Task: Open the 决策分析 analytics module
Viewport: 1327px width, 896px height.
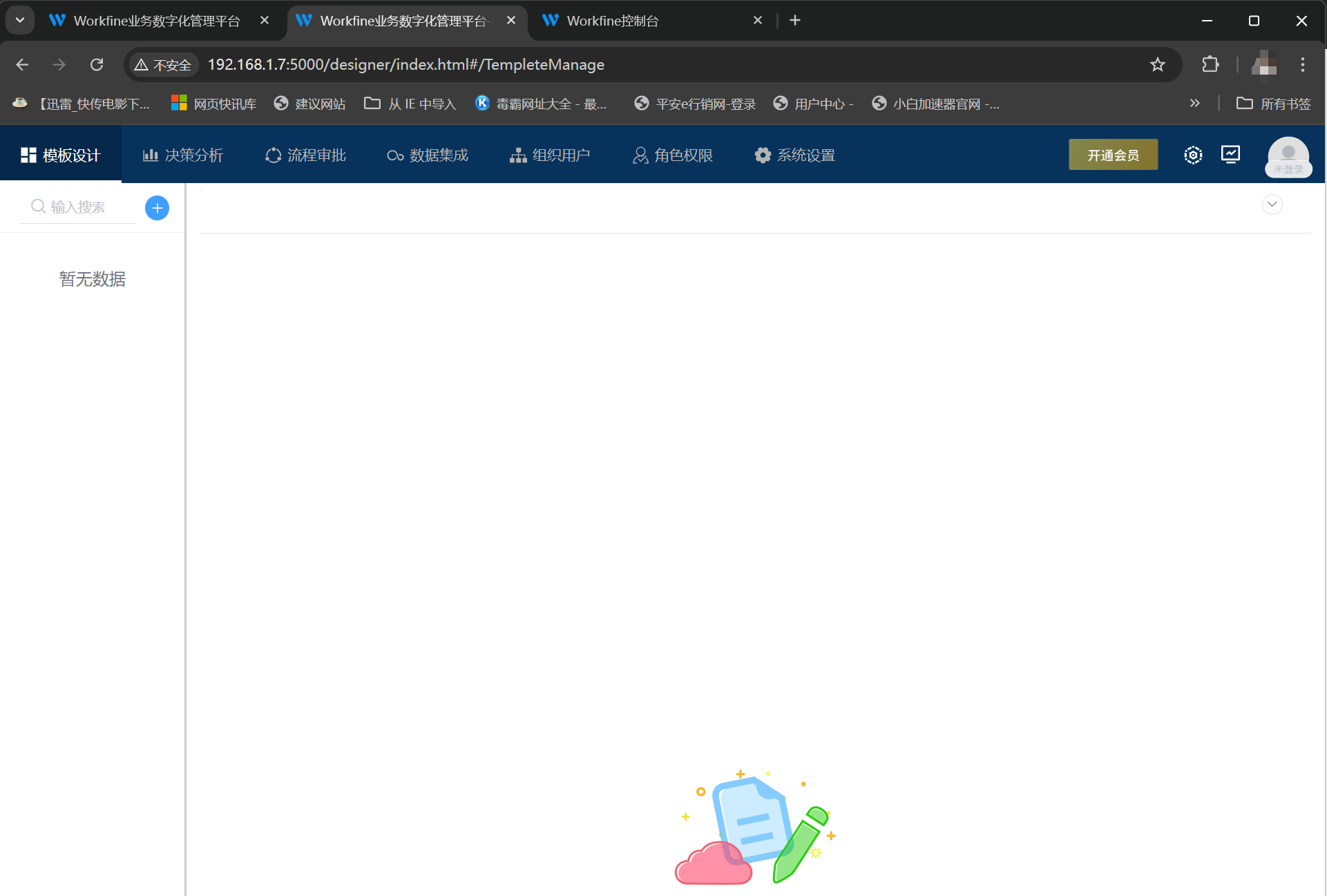Action: 182,155
